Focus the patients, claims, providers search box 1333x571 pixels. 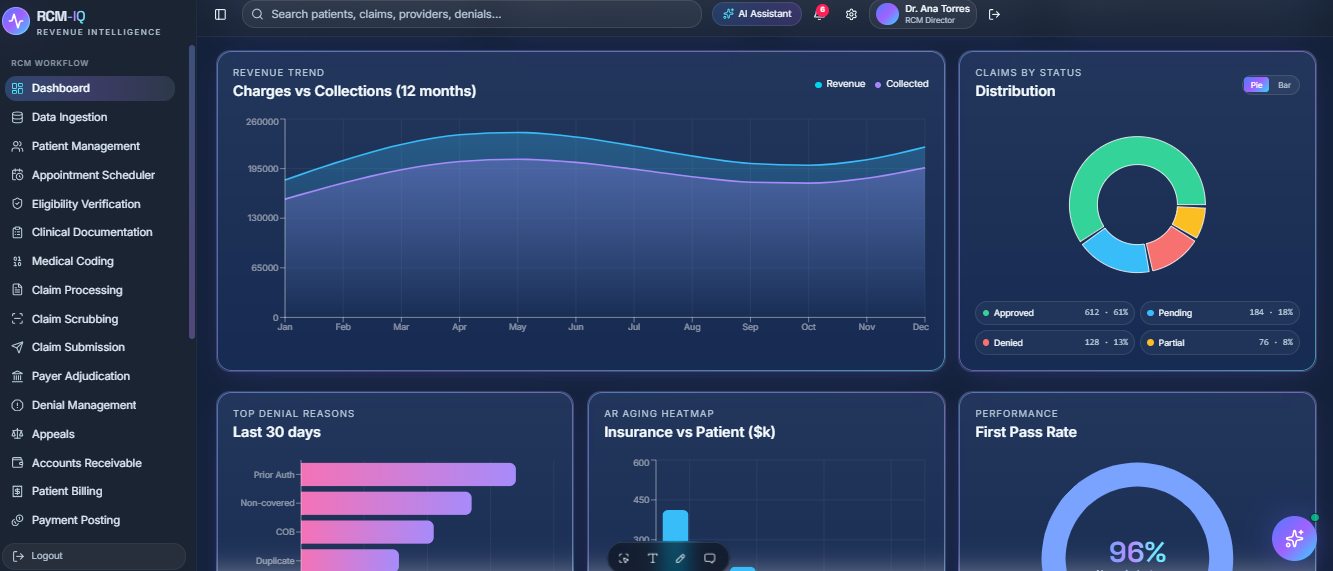(471, 14)
